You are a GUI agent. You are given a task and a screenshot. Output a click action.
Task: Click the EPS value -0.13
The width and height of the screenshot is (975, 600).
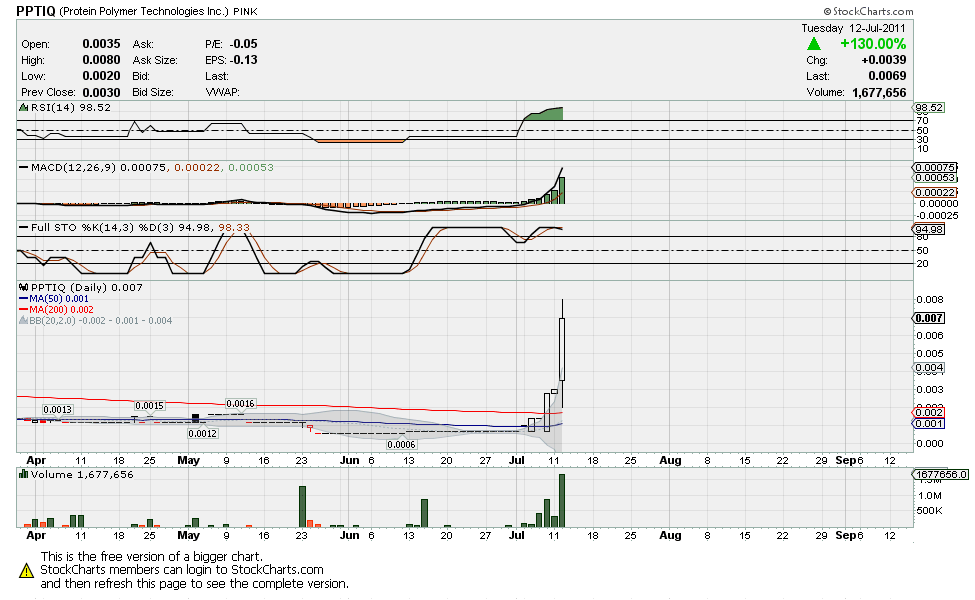point(243,60)
